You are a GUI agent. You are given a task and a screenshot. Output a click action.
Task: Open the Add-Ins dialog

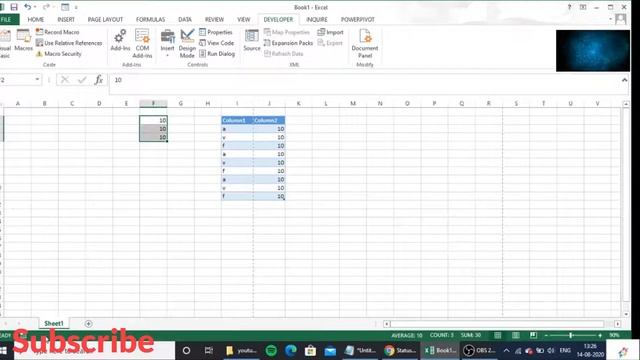tap(120, 40)
